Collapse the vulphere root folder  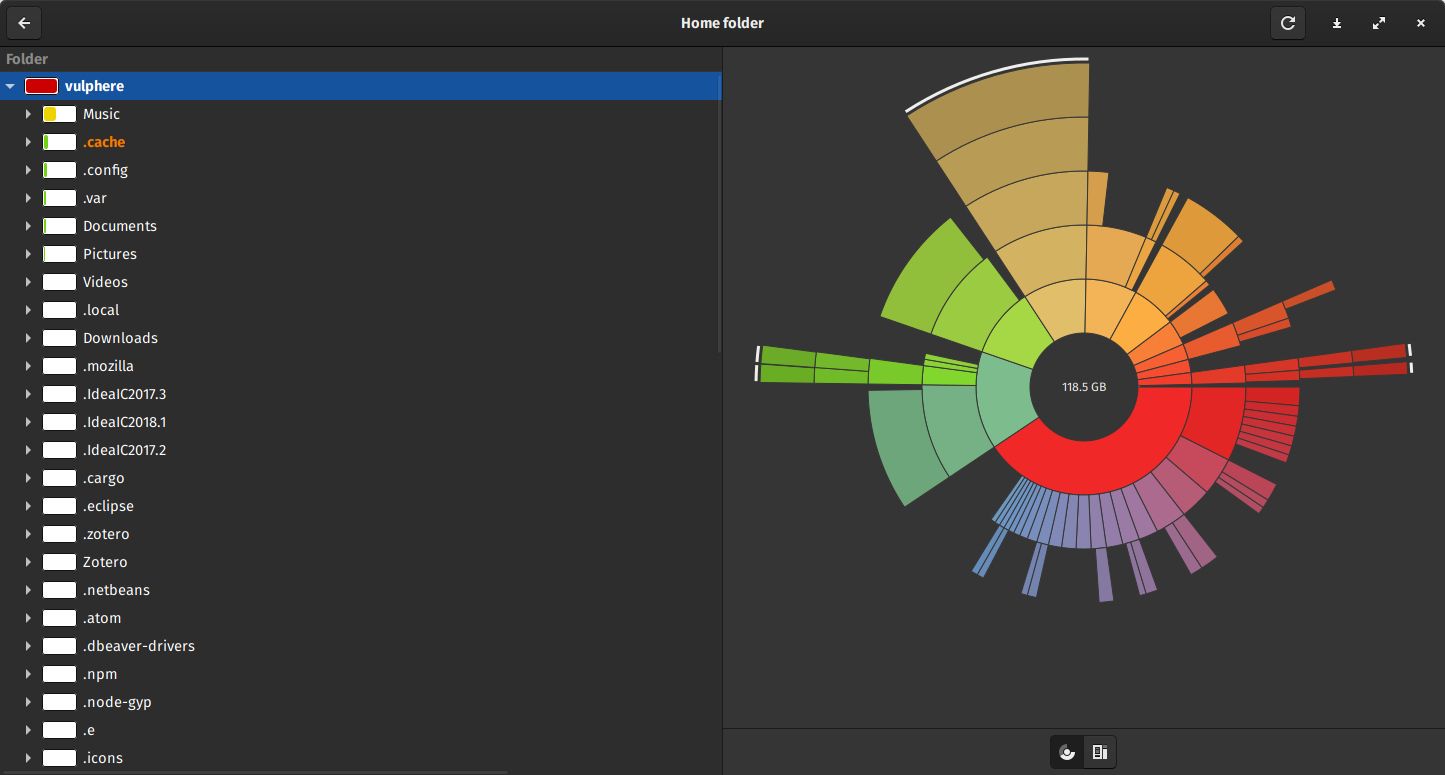10,87
